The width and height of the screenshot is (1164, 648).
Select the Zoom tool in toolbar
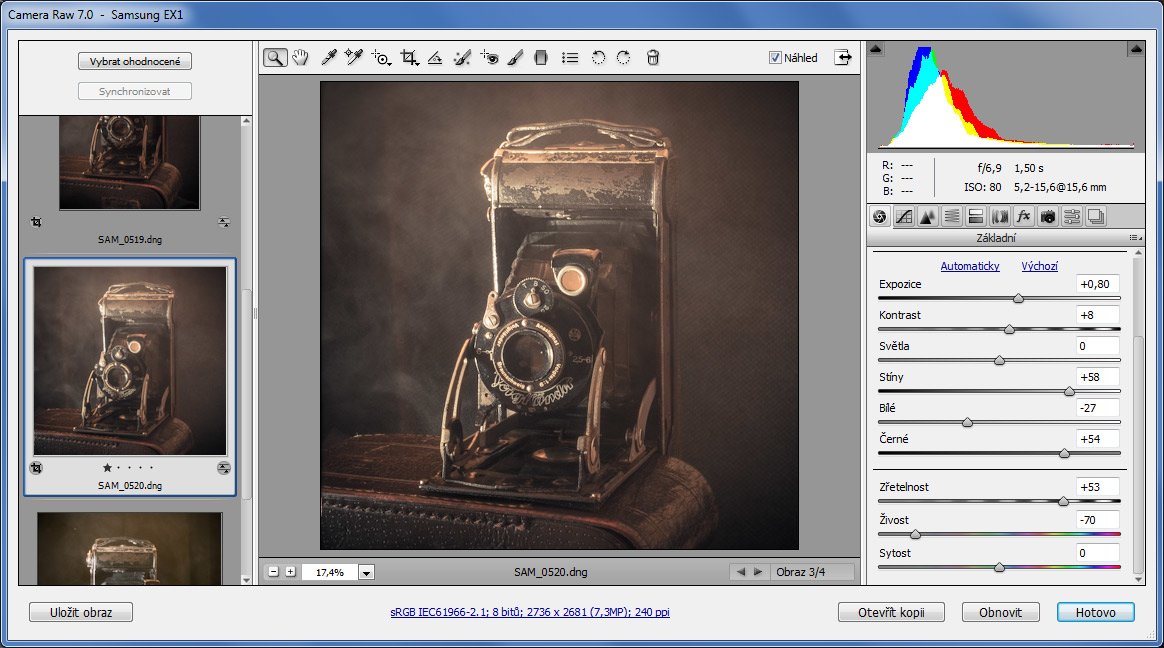click(x=275, y=58)
